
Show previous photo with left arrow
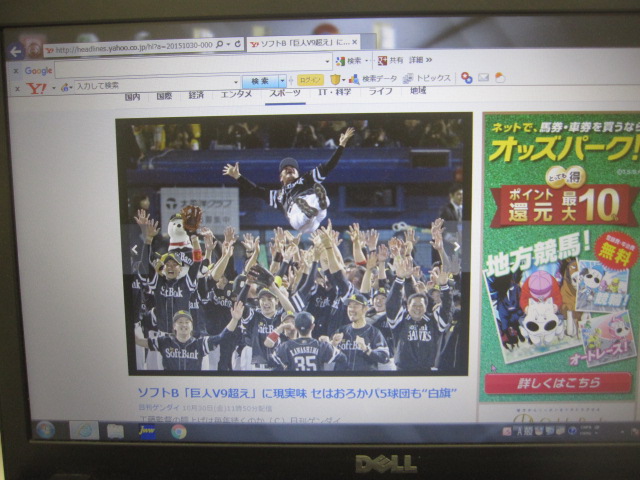tap(135, 248)
